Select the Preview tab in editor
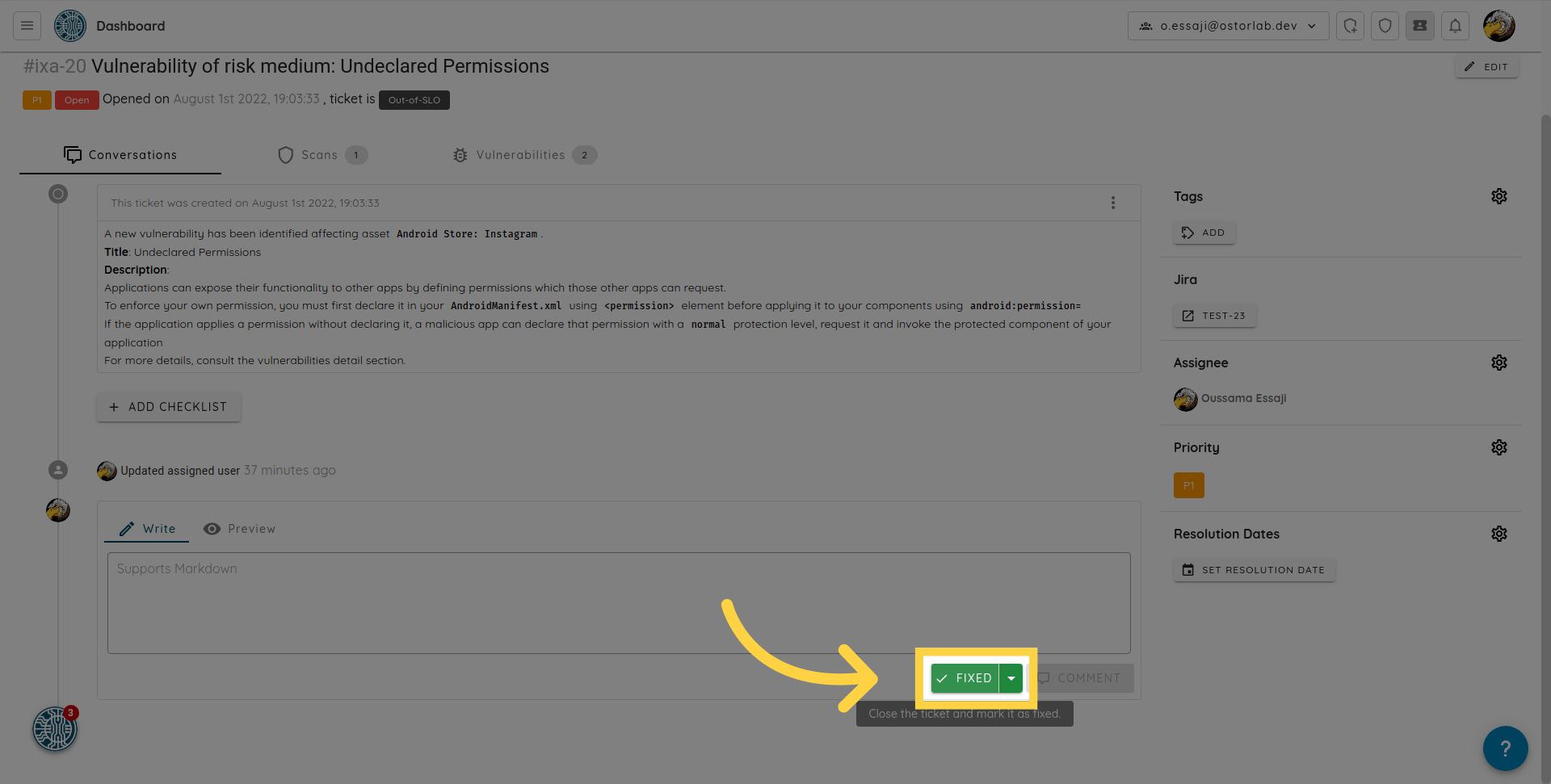This screenshot has width=1551, height=784. tap(239, 529)
